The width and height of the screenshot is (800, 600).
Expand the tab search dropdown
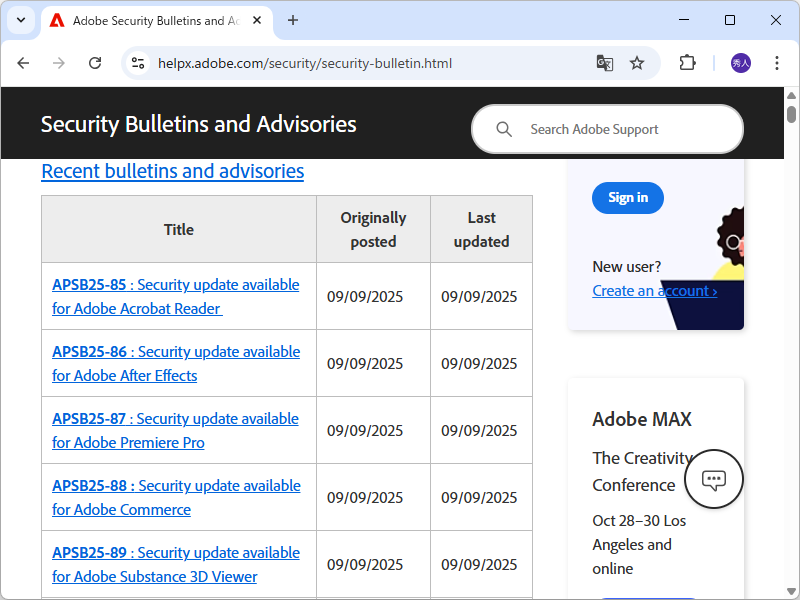tap(20, 20)
